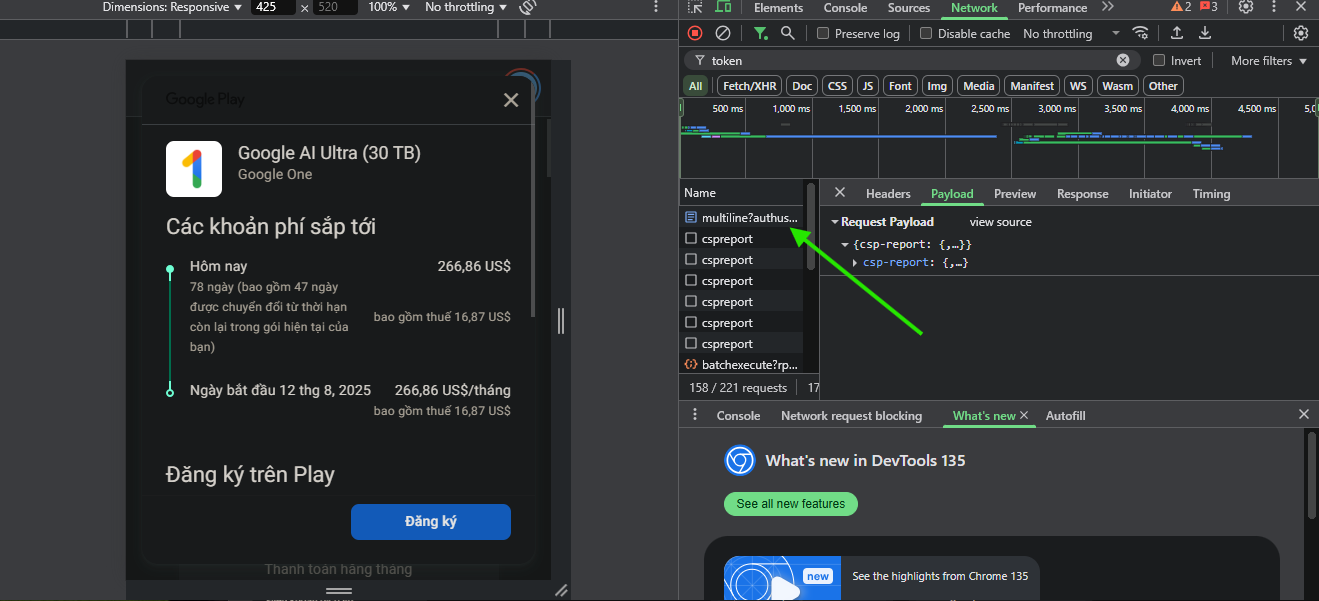Screen dimensions: 1319x601
Task: Toggle the network filter funnel icon
Action: tap(761, 33)
